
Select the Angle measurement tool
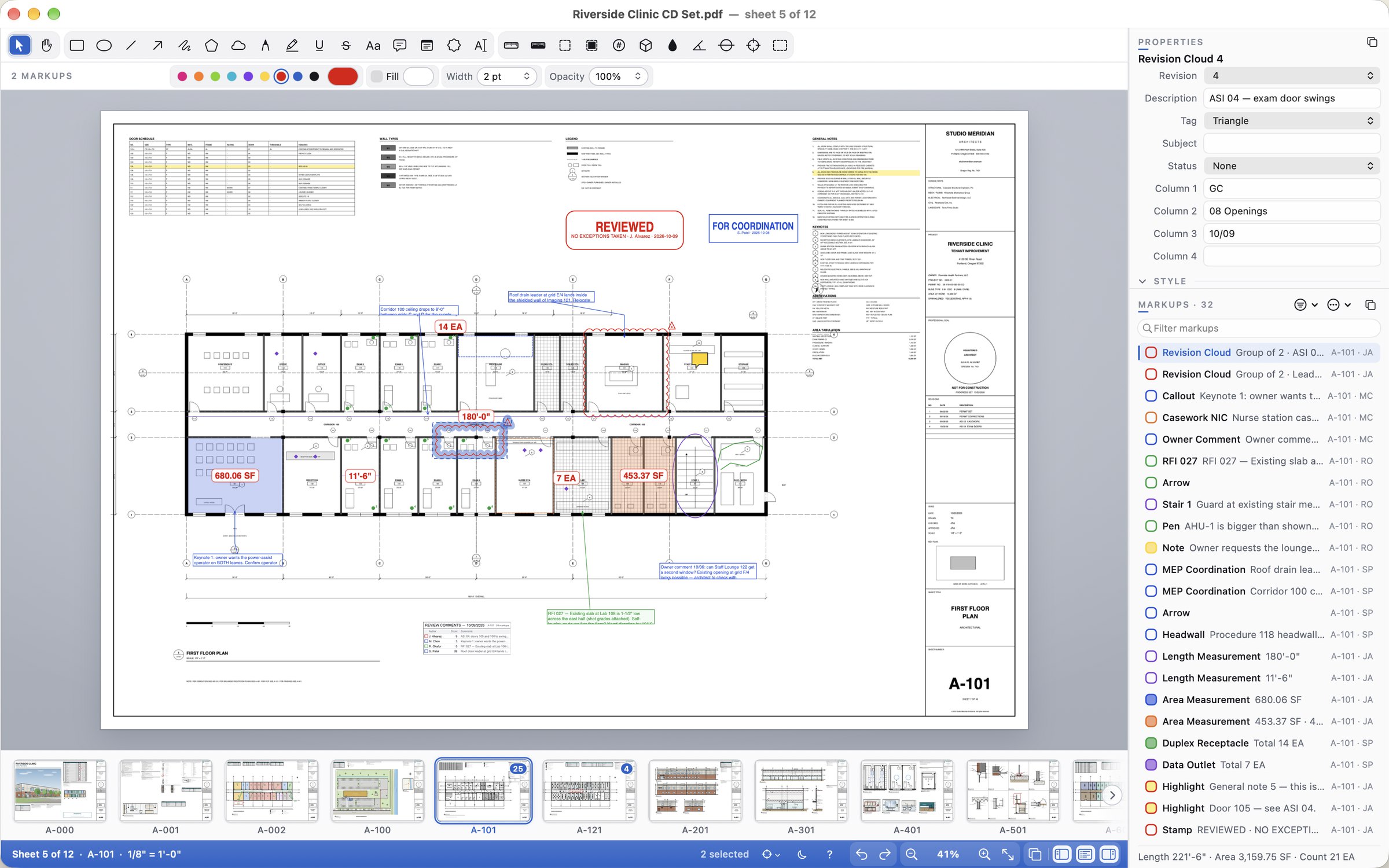[699, 45]
